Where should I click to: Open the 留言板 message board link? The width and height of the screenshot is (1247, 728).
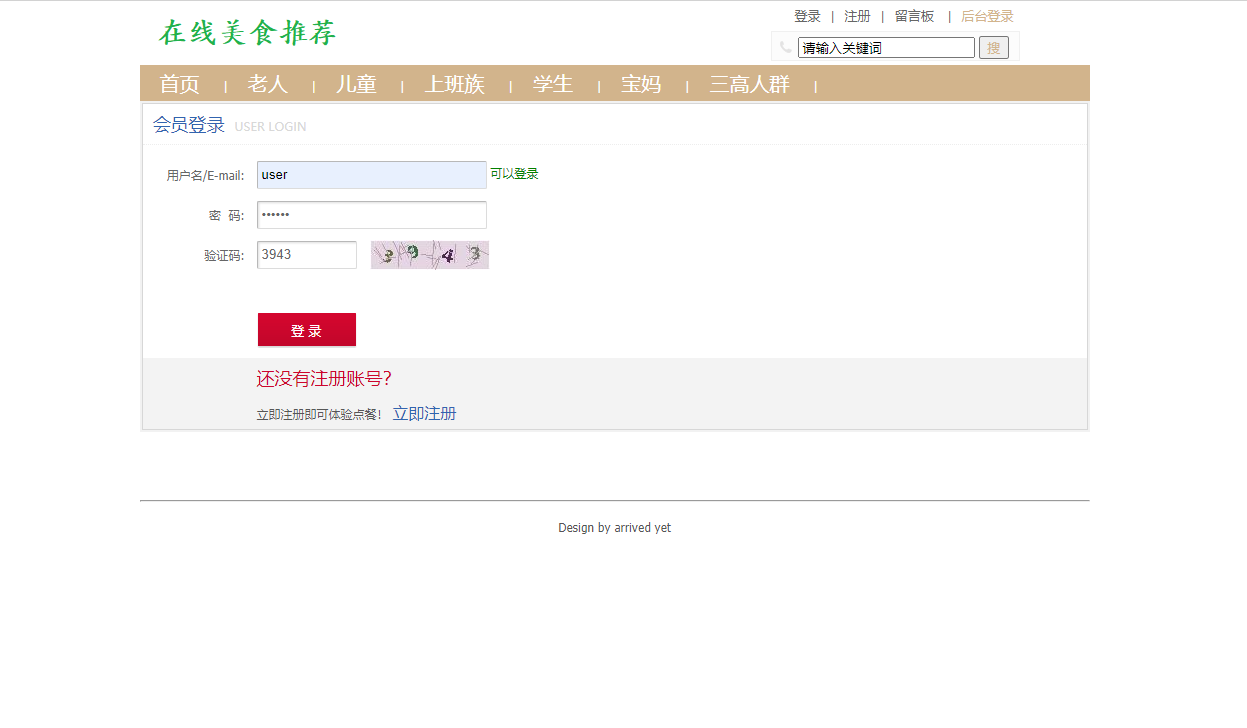pos(912,15)
